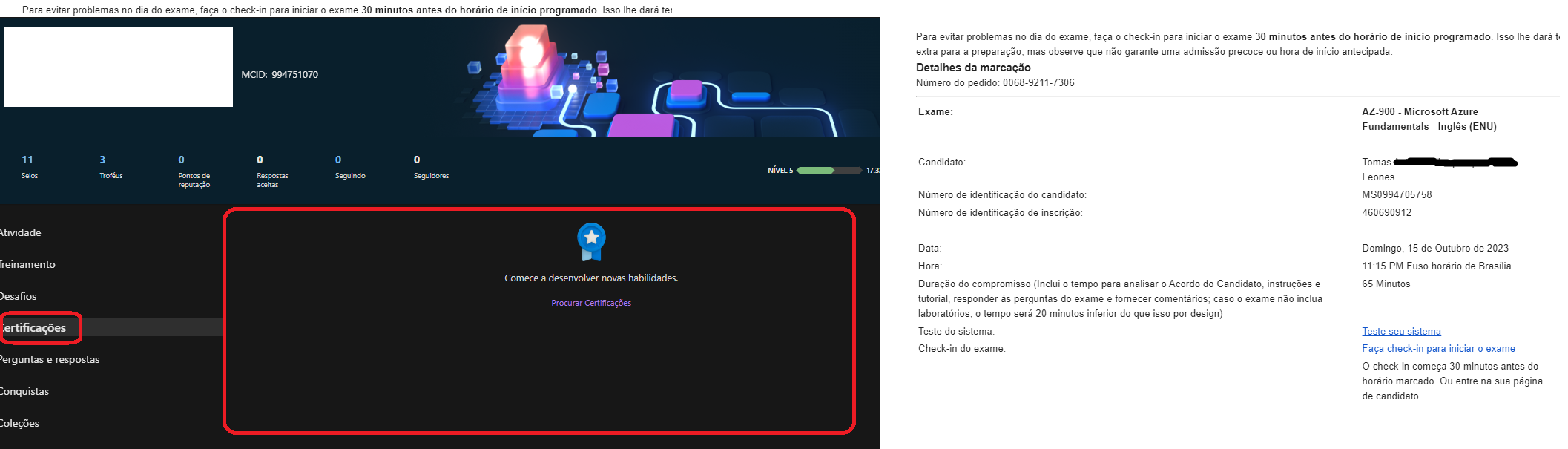Open the Atividade sidebar section
This screenshot has width=1568, height=449.
click(20, 232)
